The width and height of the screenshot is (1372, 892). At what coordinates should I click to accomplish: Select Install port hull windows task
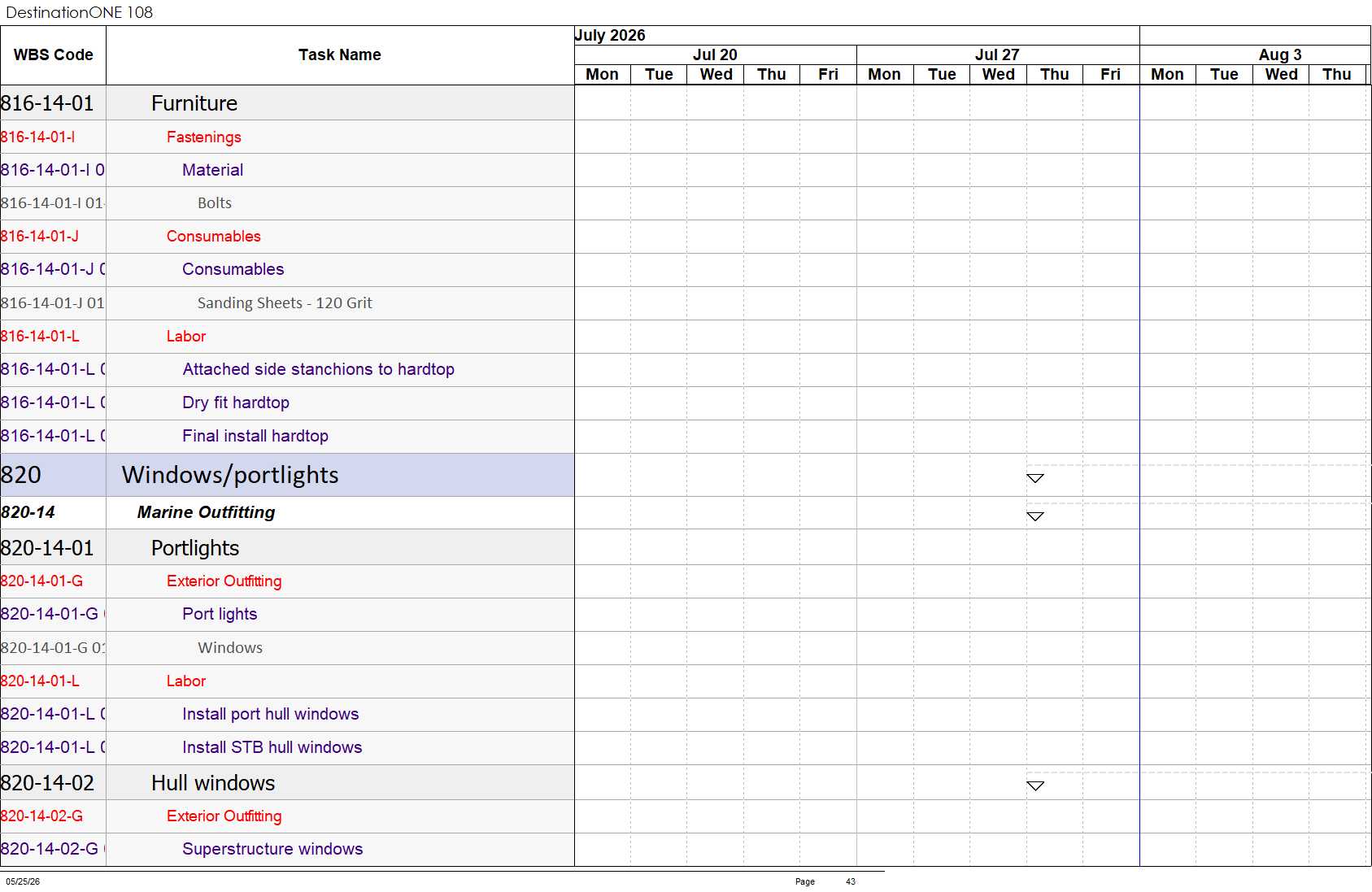tap(271, 714)
